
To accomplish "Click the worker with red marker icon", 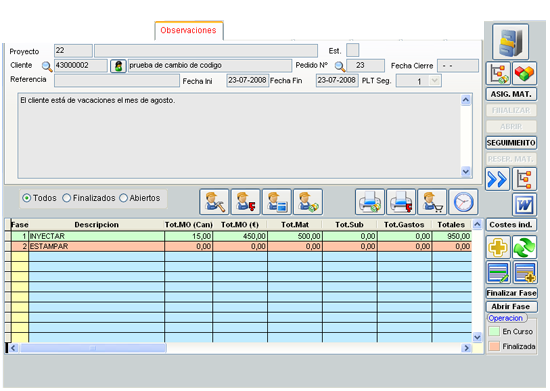I will [x=245, y=202].
